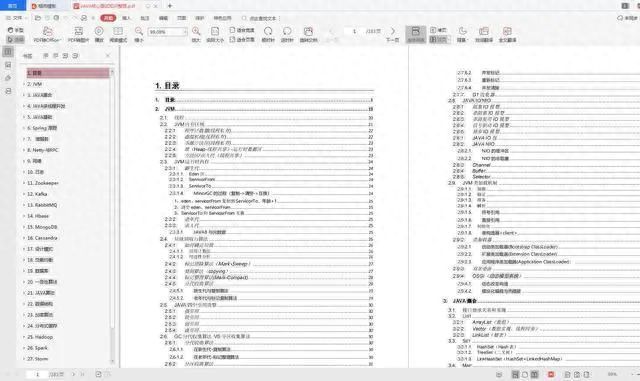Switch to the Home tab in title bar
Image resolution: width=640 pixels, height=381 pixels.
click(13, 6)
